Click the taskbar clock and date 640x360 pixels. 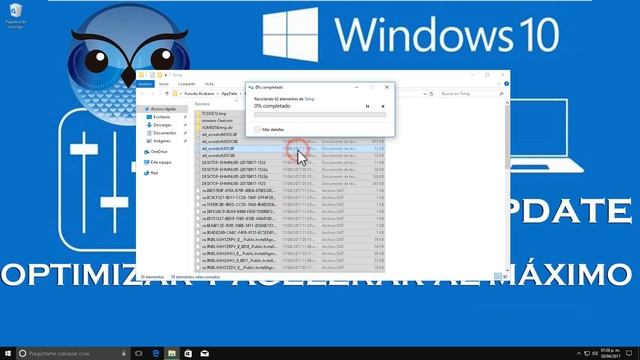click(611, 353)
